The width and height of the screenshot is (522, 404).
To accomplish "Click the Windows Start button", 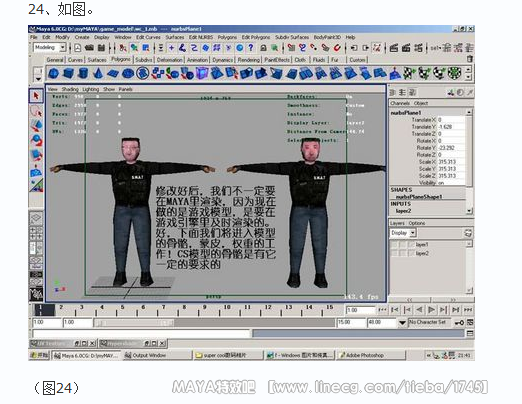I will point(39,355).
